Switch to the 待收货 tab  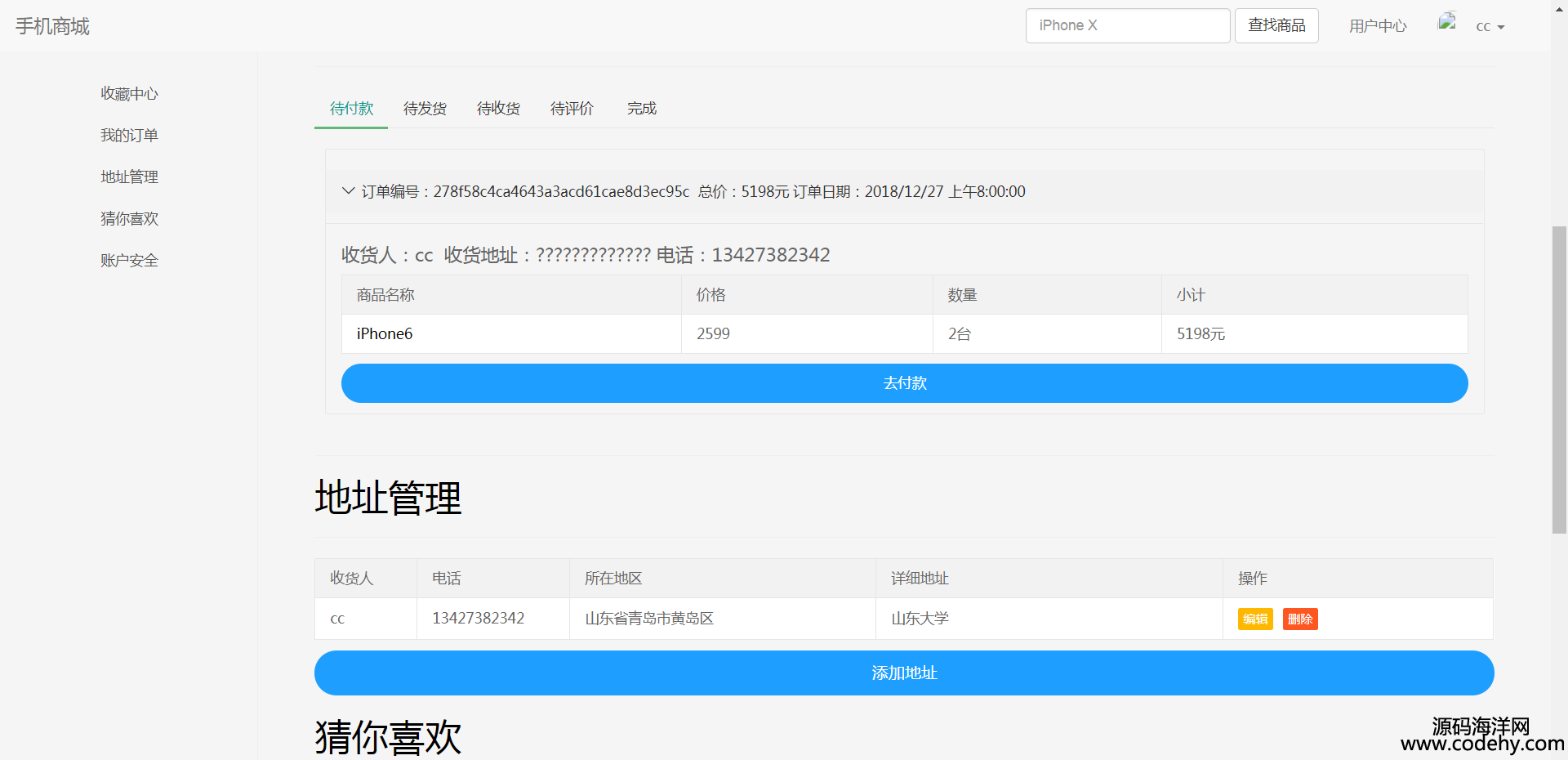tap(498, 109)
